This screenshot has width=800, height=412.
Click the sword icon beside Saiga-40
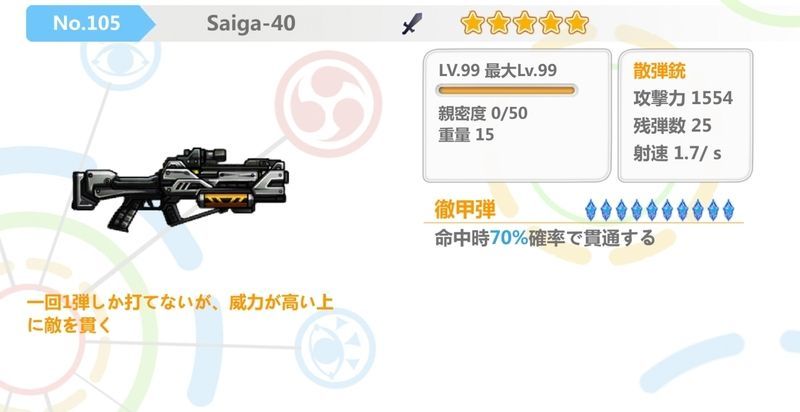tap(412, 23)
